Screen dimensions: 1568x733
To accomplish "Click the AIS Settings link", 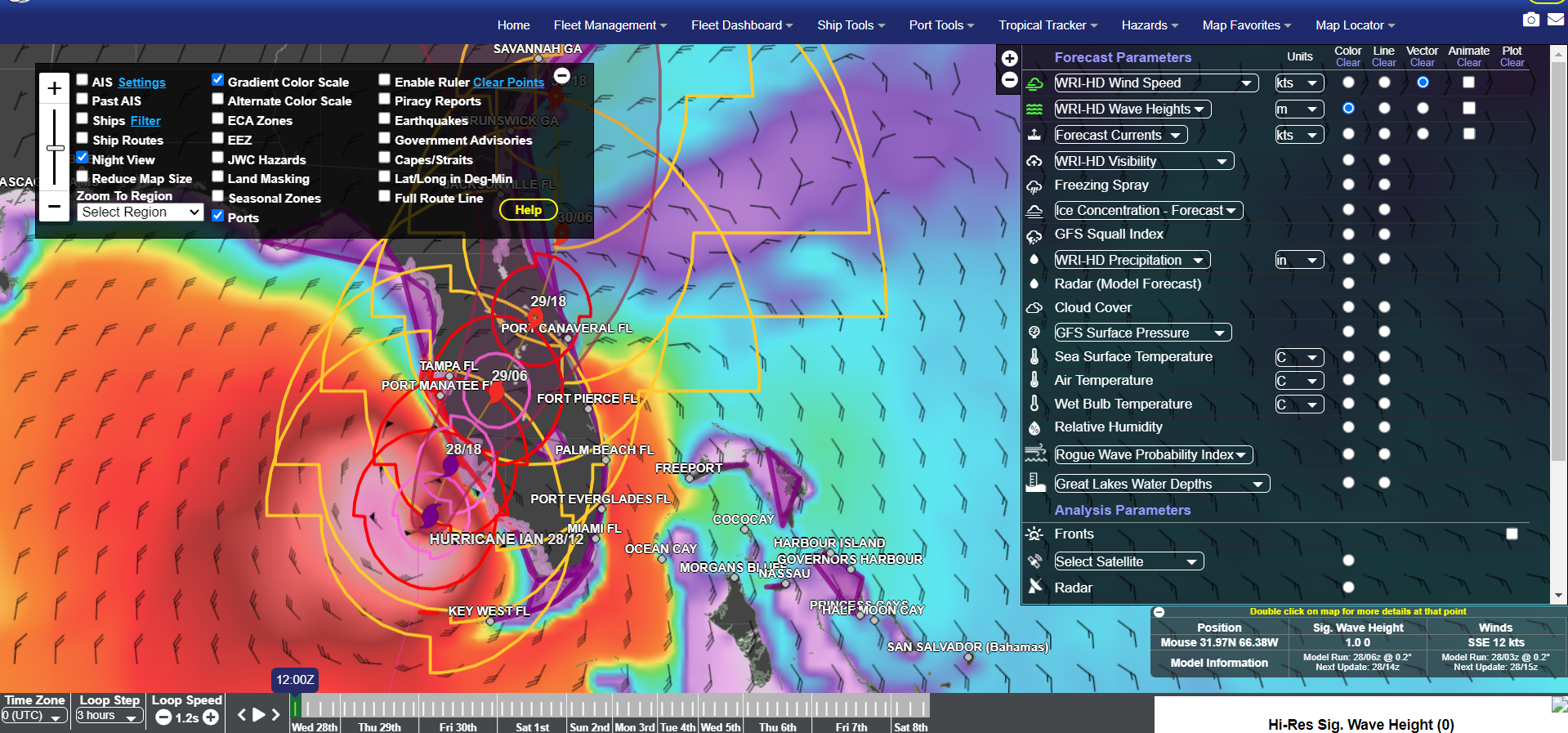I will point(141,83).
